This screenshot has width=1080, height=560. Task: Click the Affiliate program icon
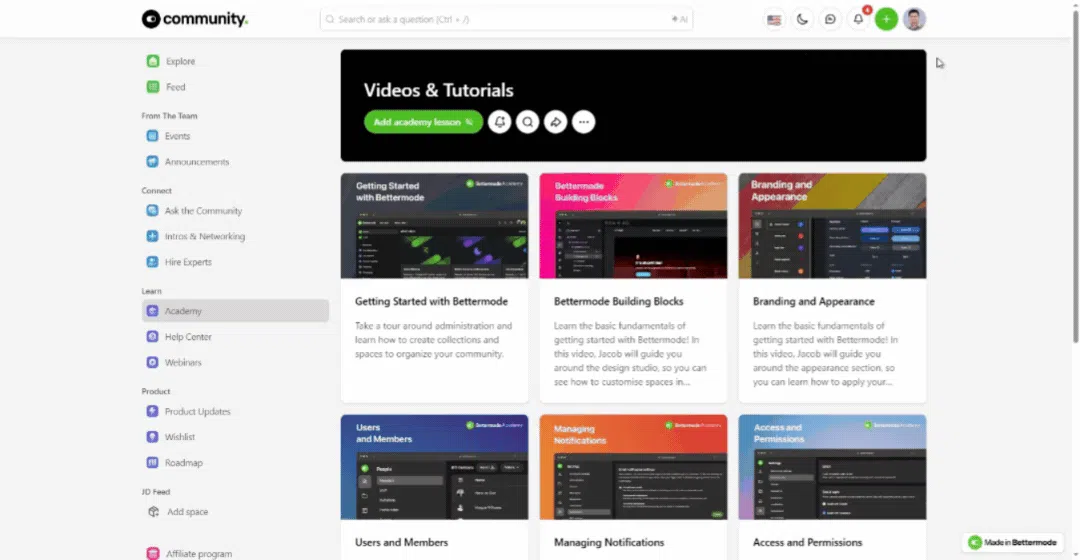tap(153, 553)
